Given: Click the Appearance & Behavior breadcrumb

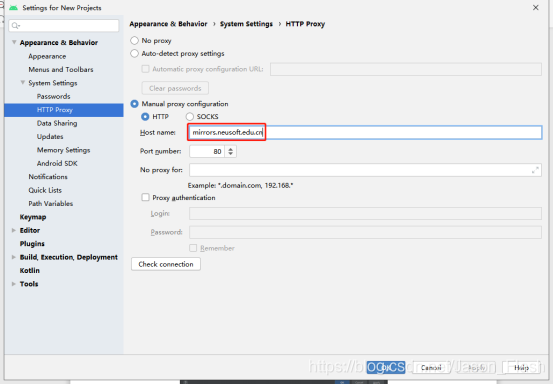Looking at the screenshot, I should pos(168,24).
